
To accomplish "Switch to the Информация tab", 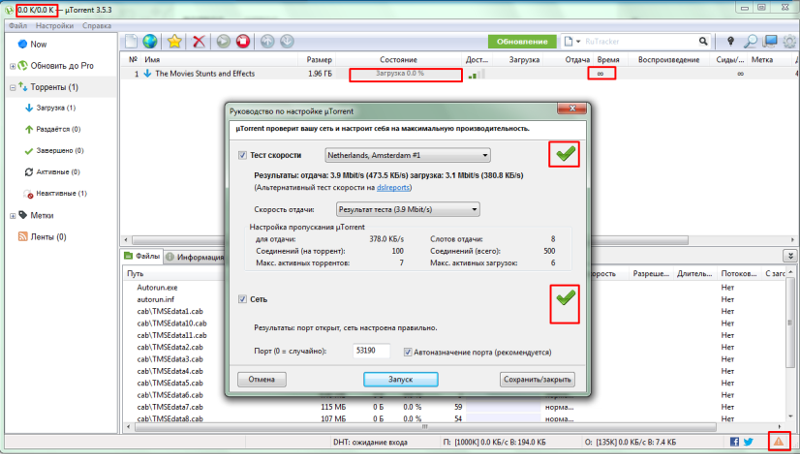I will point(195,257).
